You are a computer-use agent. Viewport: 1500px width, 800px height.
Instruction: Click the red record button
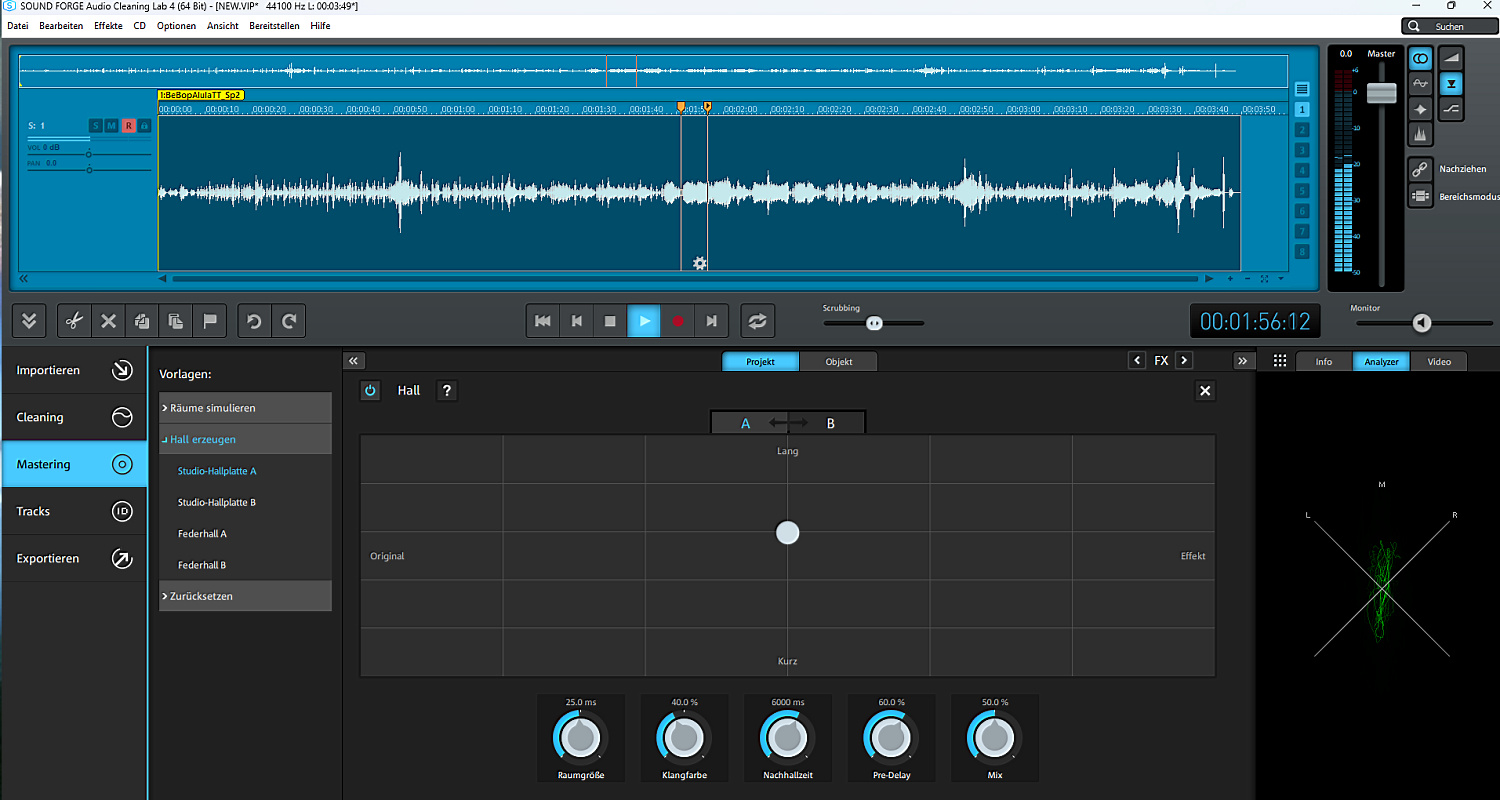coord(677,321)
